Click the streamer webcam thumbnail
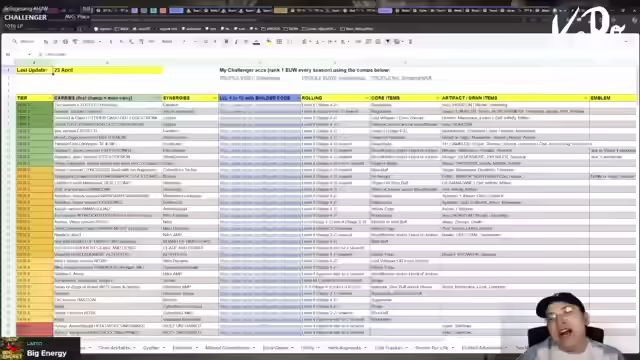This screenshot has width=640, height=360. pos(570,326)
